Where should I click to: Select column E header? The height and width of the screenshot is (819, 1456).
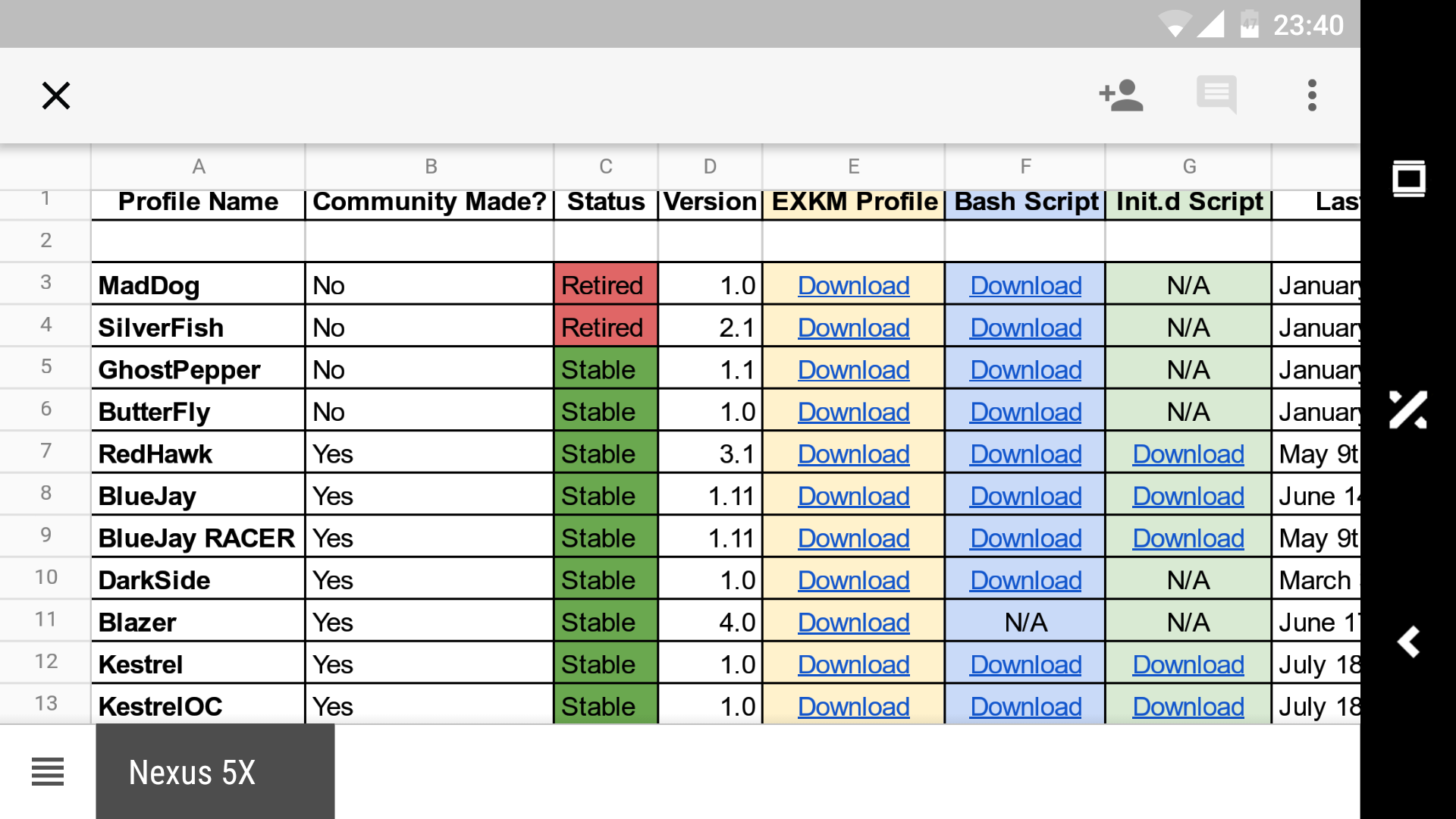click(853, 167)
